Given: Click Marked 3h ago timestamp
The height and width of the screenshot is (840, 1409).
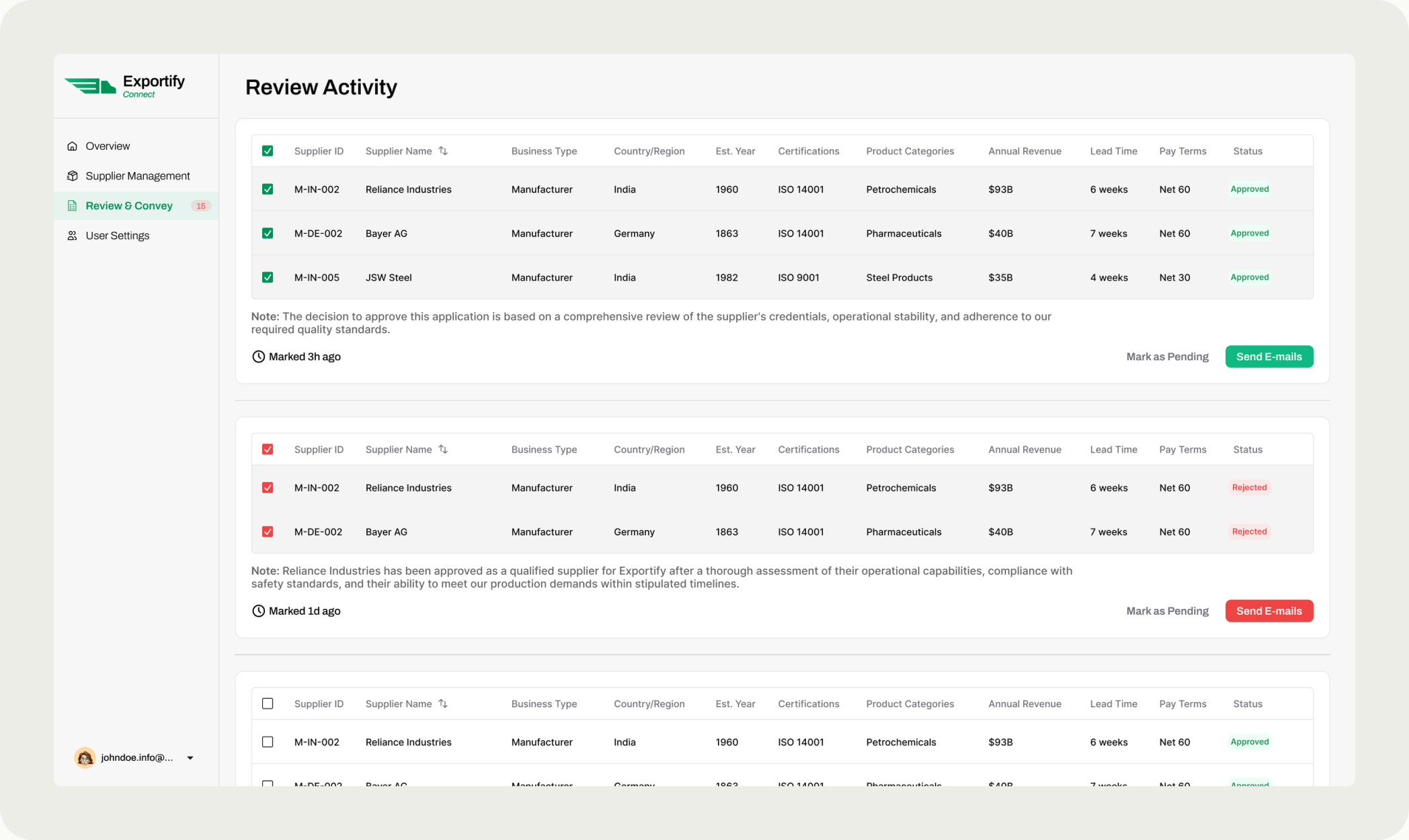Looking at the screenshot, I should pos(305,357).
